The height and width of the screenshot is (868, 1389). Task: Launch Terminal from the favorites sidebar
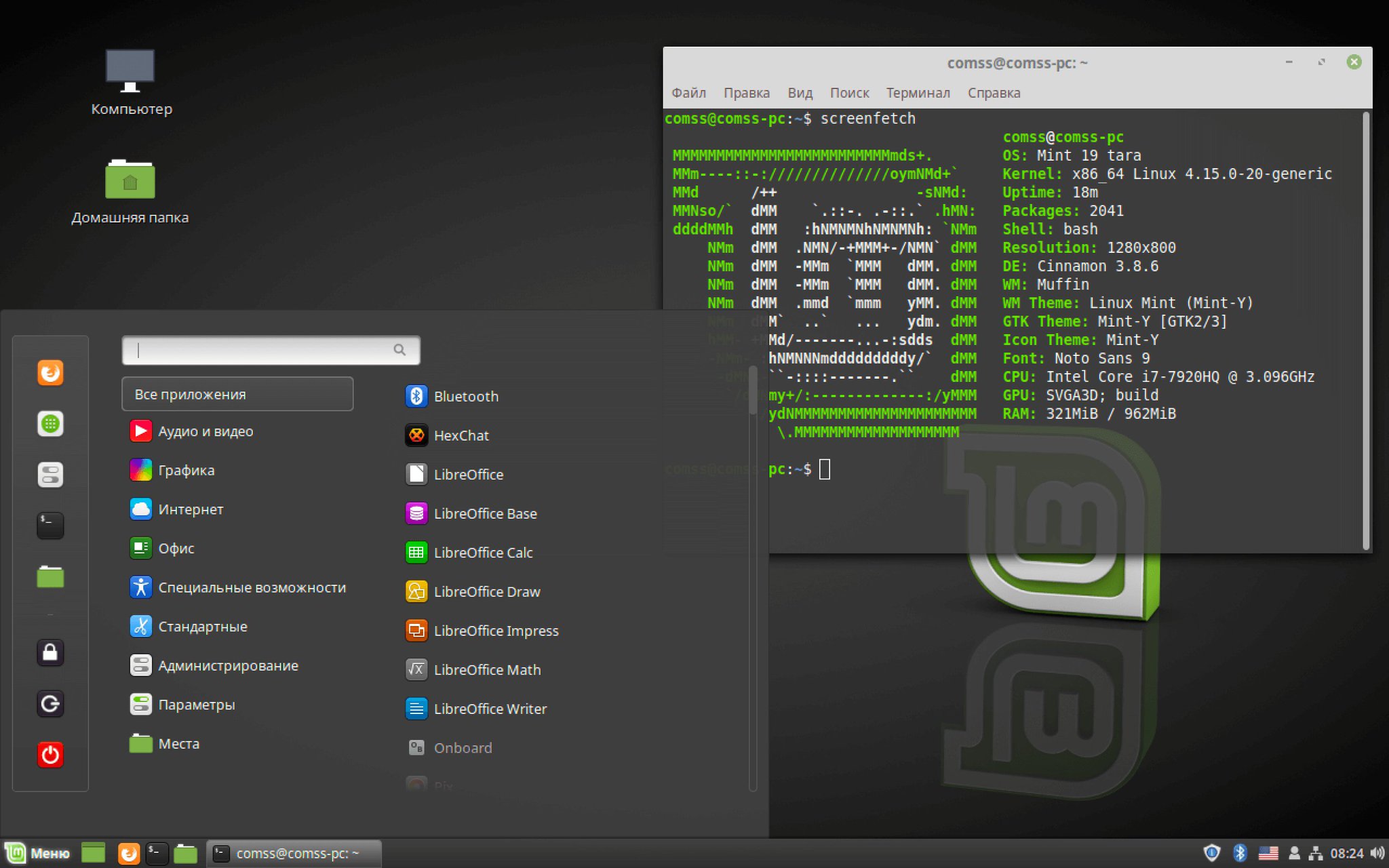coord(50,526)
